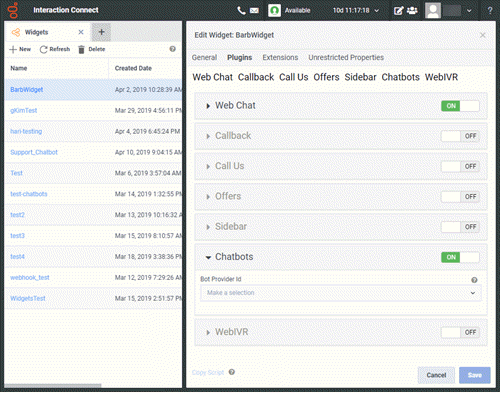
Task: Add a new view with plus tab
Action: (x=101, y=32)
